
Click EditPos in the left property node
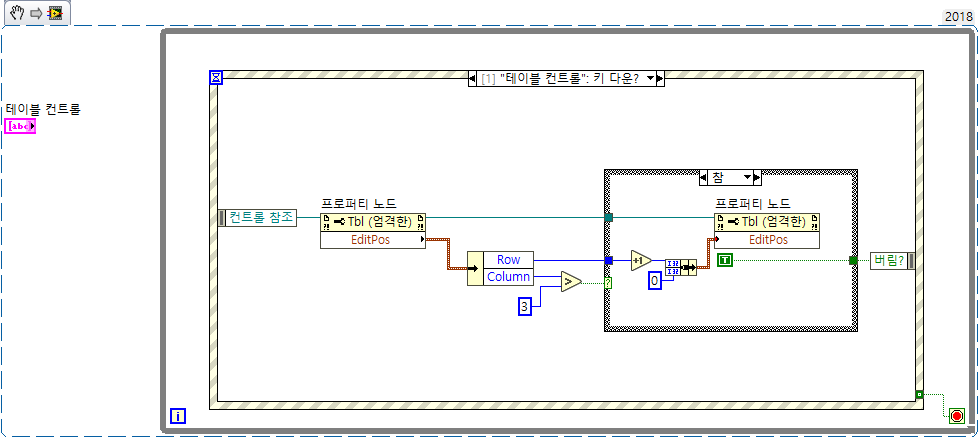373,240
